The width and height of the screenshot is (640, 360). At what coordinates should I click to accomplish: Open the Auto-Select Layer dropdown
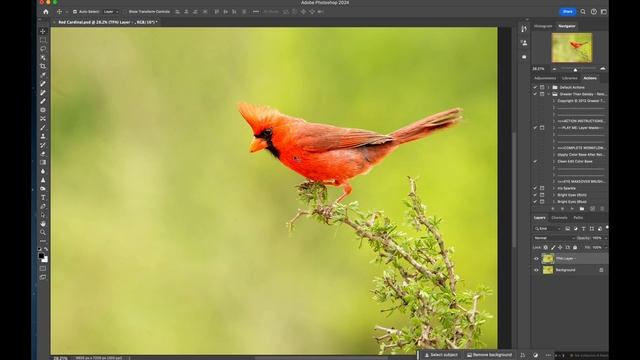[111, 12]
